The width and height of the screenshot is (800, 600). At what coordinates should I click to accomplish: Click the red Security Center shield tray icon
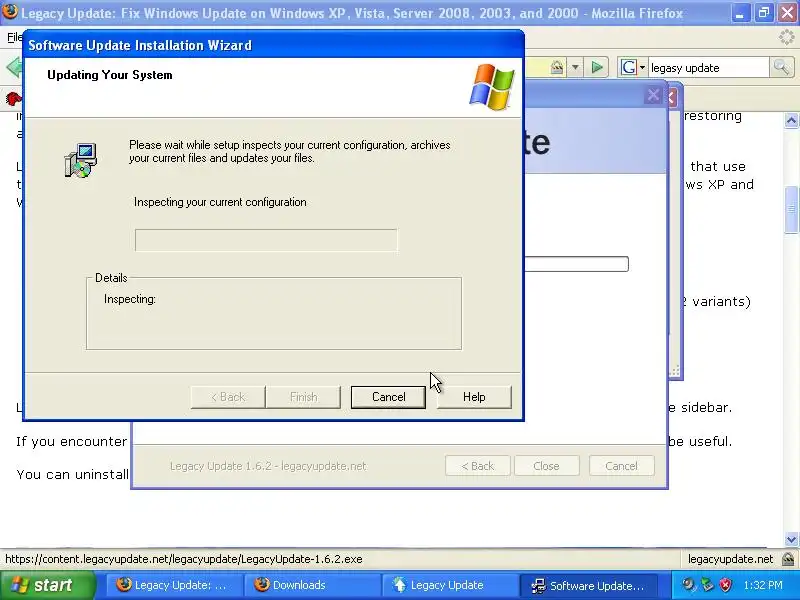pos(726,585)
